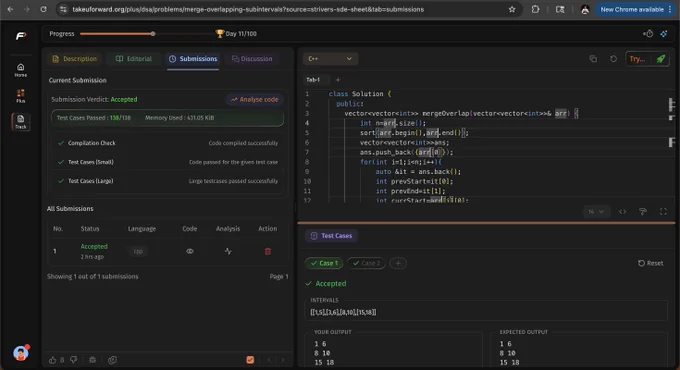Click the code format angle-brackets icon
The width and height of the screenshot is (680, 370).
[622, 212]
